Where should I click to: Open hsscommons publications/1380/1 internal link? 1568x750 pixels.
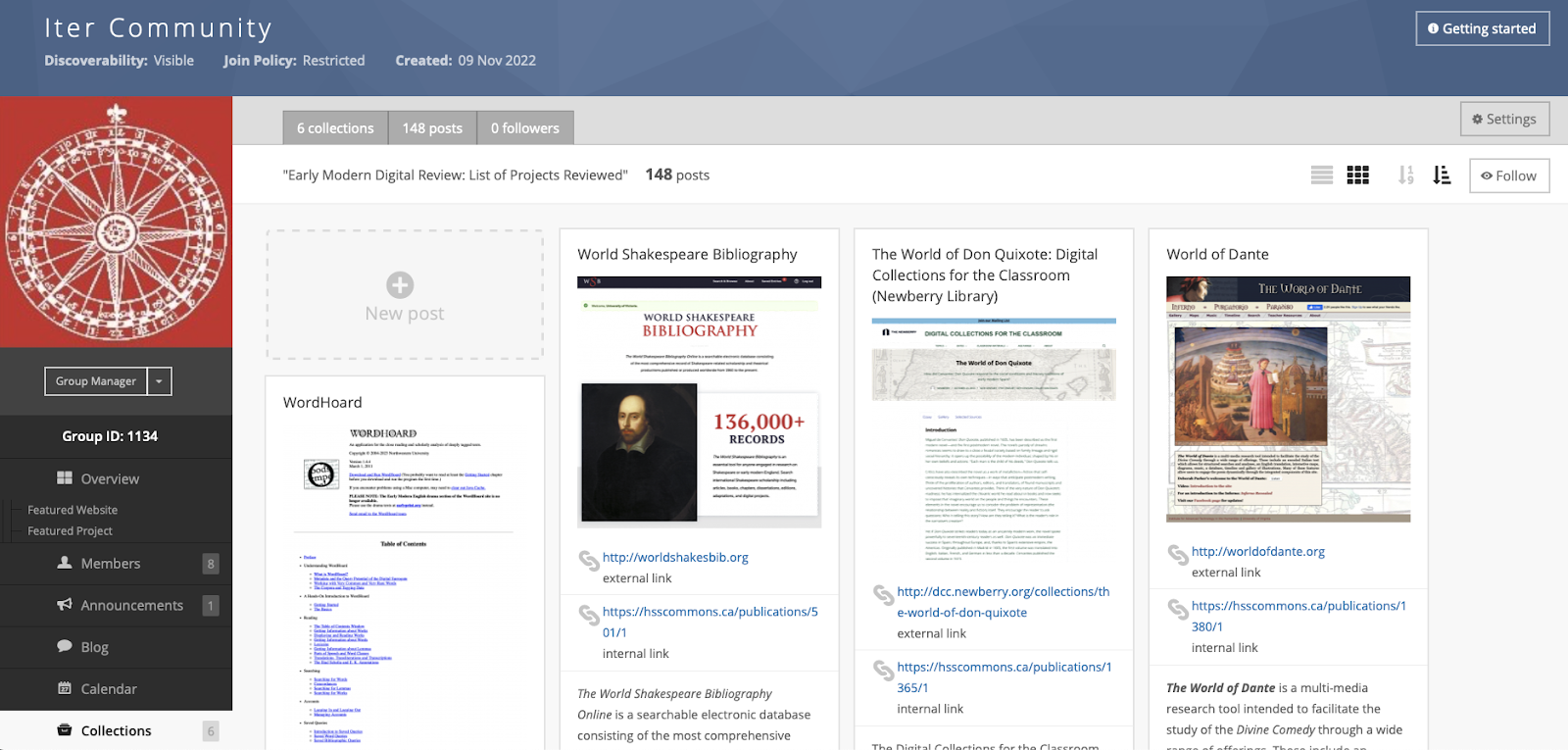click(x=1298, y=616)
